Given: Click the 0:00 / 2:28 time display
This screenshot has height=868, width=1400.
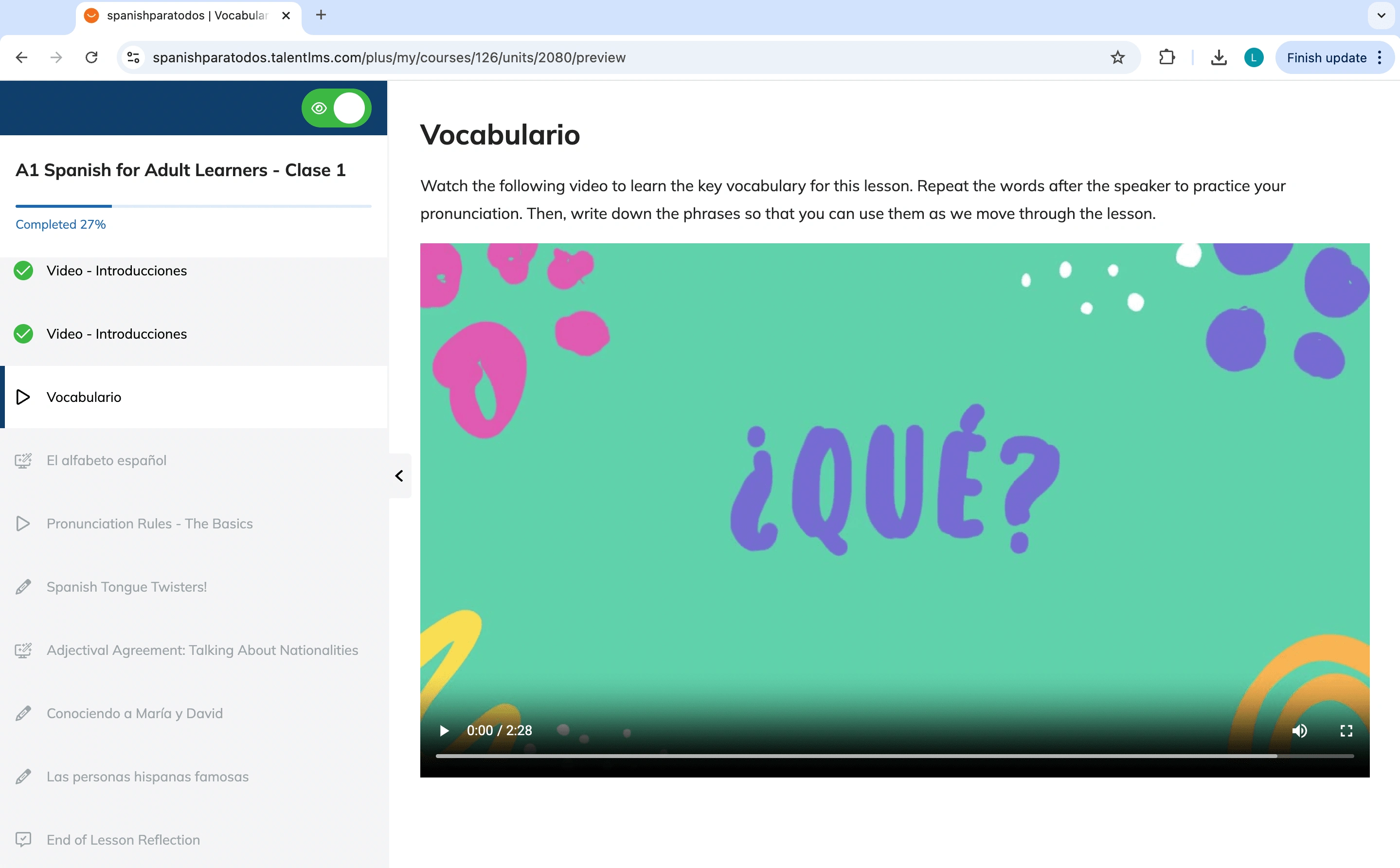Looking at the screenshot, I should click(499, 730).
